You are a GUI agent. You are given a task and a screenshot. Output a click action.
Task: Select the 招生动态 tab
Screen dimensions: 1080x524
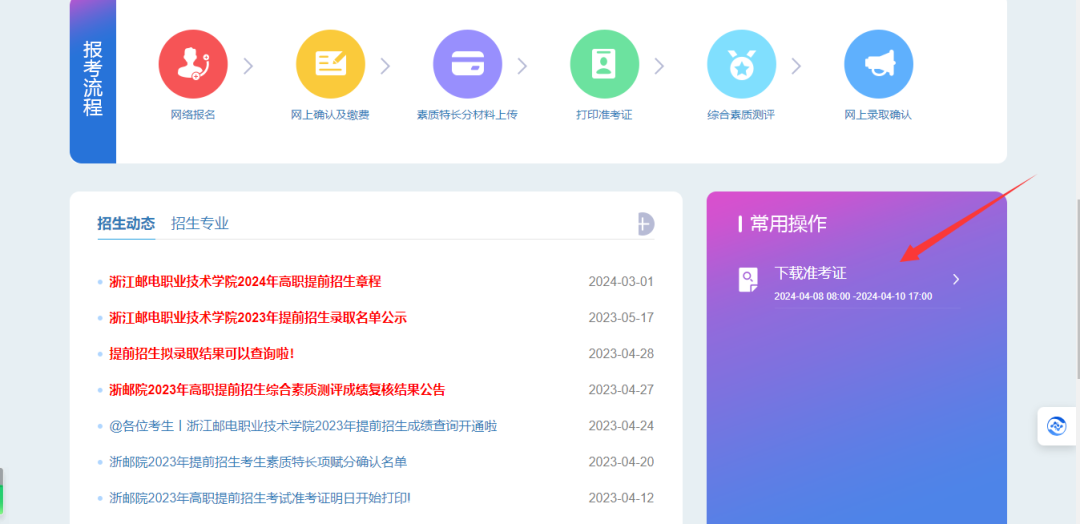(x=126, y=224)
